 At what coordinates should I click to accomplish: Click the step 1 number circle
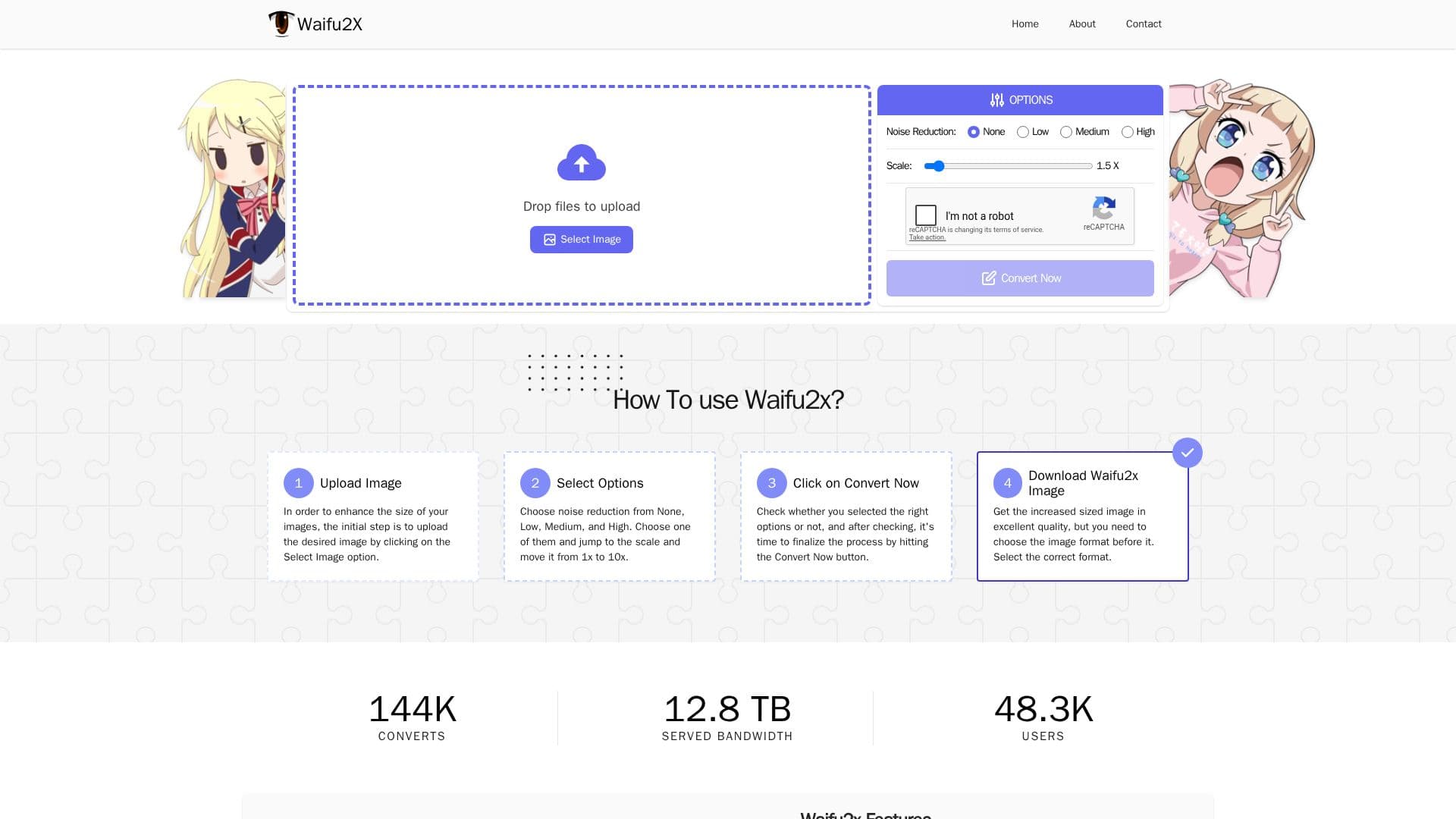coord(299,483)
